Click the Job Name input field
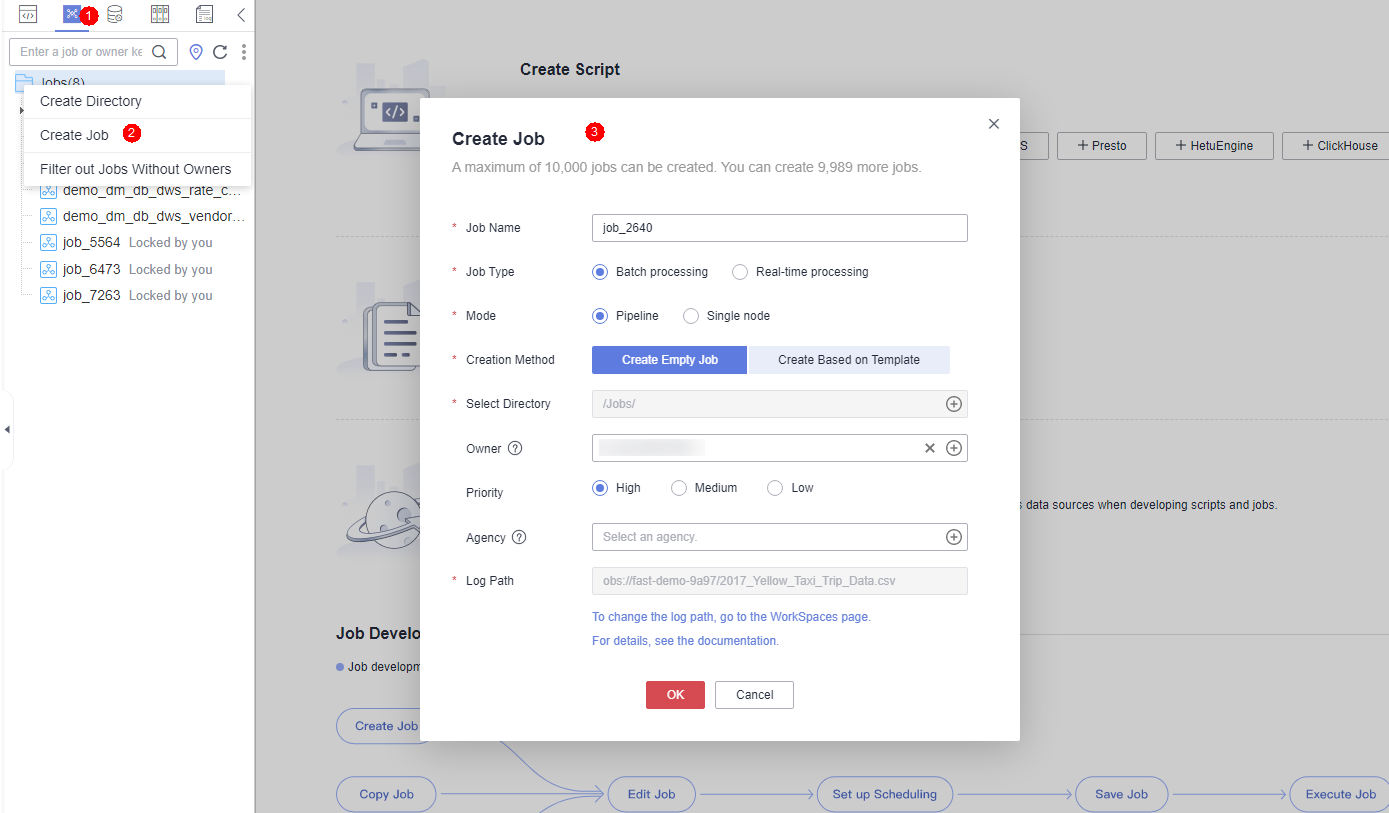This screenshot has height=813, width=1389. point(779,228)
